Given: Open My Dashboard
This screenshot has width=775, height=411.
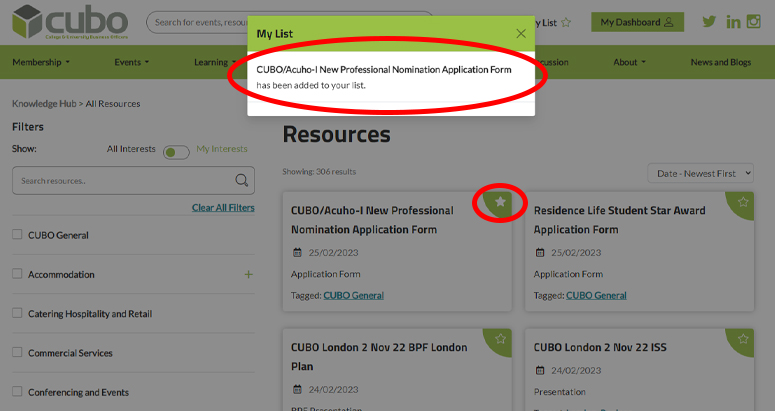Looking at the screenshot, I should click(637, 22).
